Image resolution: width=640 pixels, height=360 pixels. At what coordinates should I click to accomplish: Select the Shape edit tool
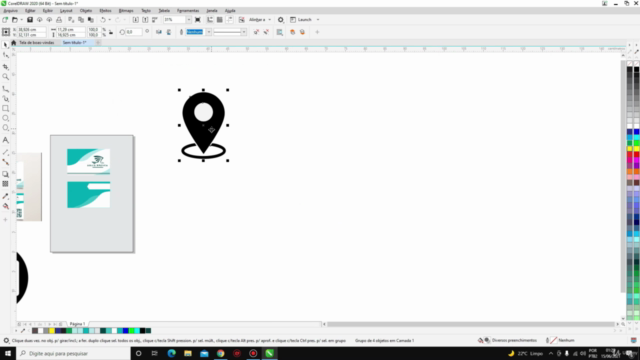pyautogui.click(x=5, y=55)
